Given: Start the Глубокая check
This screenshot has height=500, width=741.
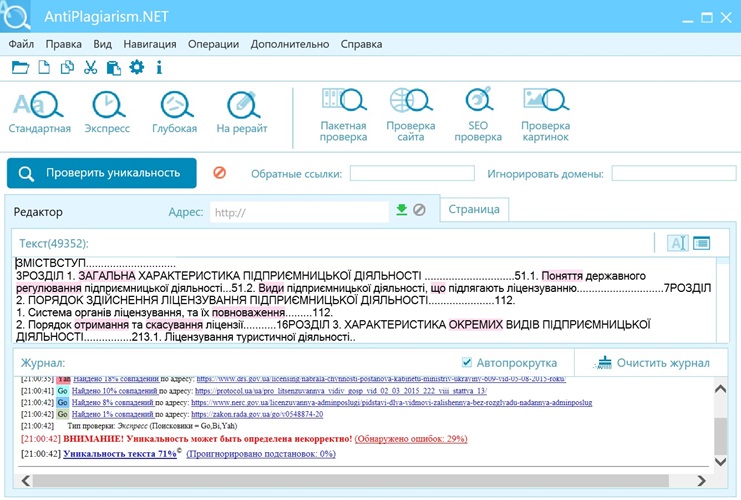Looking at the screenshot, I should (x=175, y=112).
